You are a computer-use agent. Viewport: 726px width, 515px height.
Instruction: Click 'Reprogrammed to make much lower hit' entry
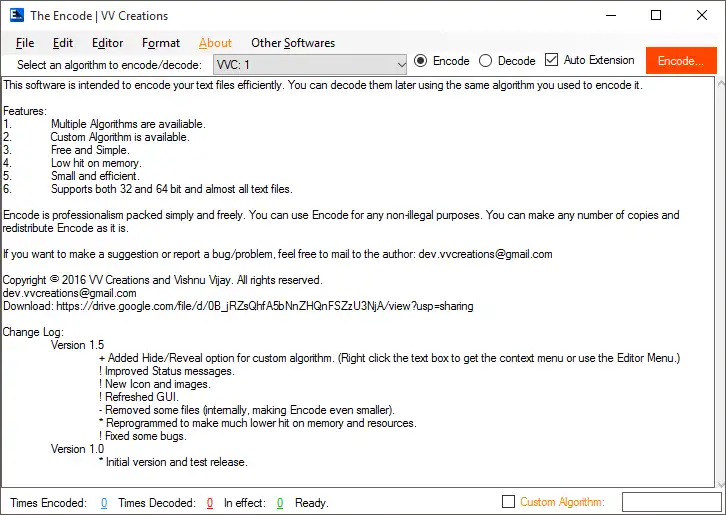click(257, 423)
